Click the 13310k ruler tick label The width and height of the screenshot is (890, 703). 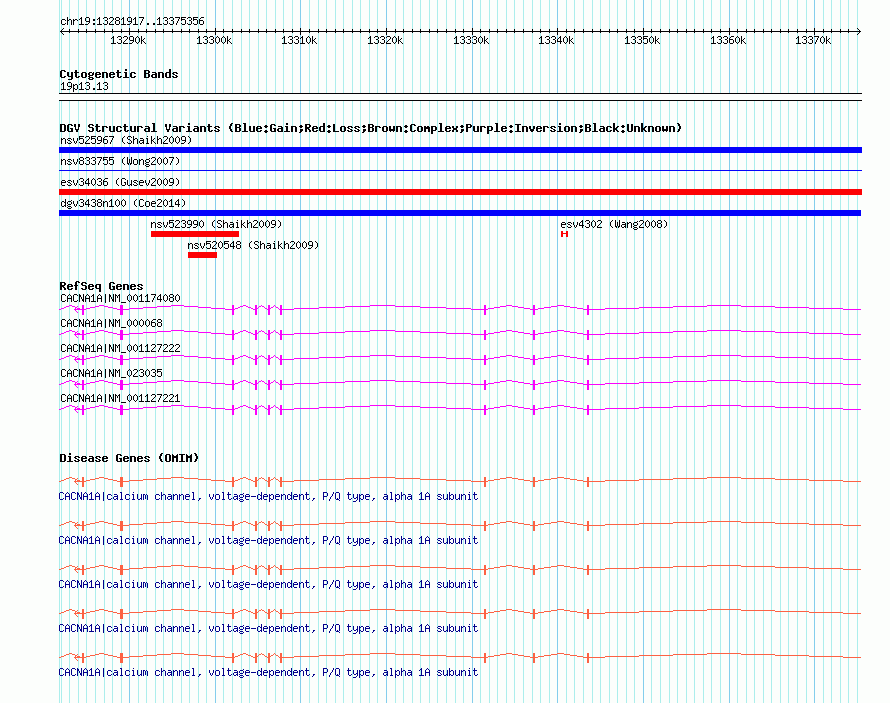pyautogui.click(x=299, y=40)
